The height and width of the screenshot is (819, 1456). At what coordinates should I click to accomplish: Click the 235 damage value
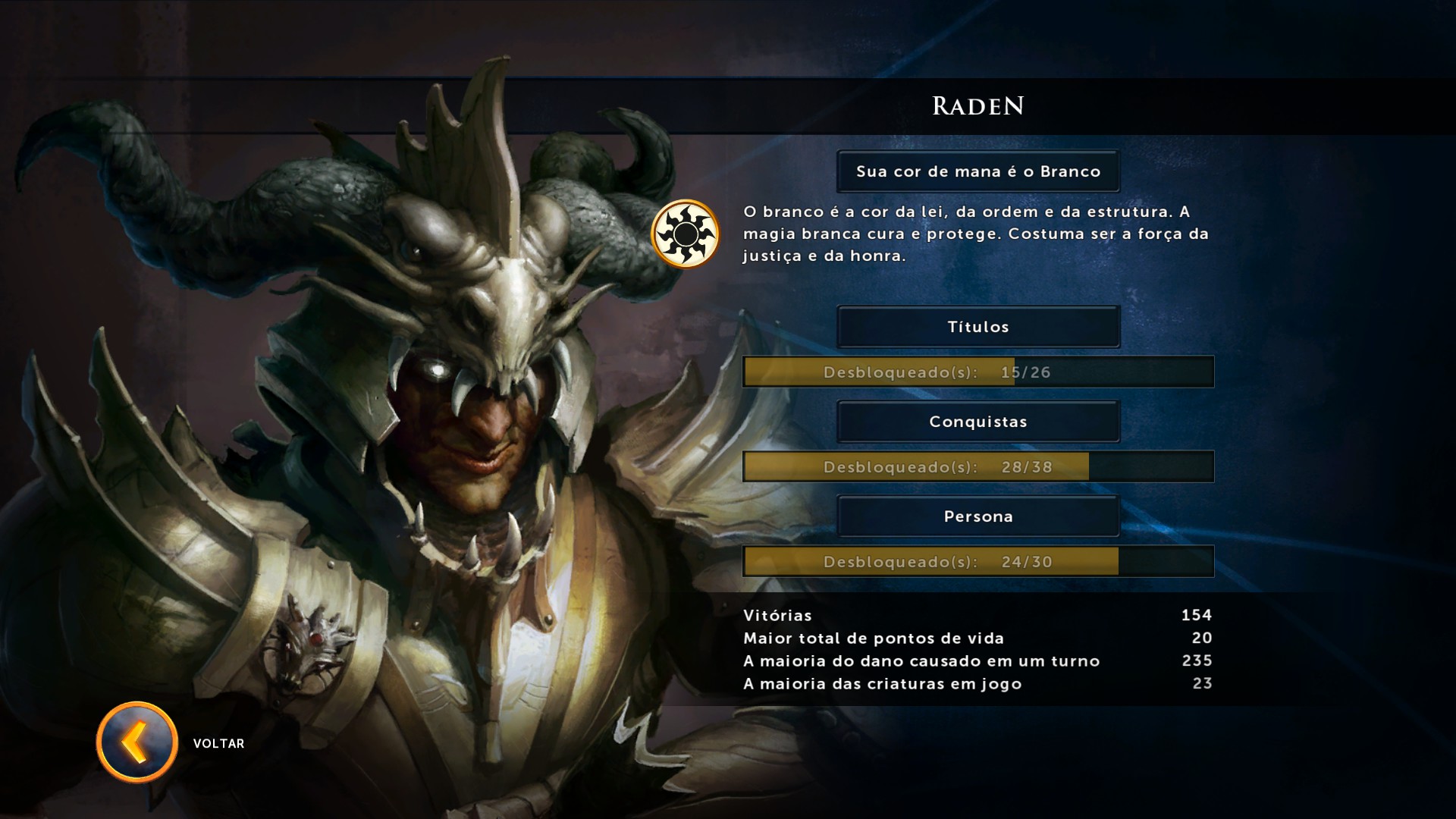(1197, 661)
